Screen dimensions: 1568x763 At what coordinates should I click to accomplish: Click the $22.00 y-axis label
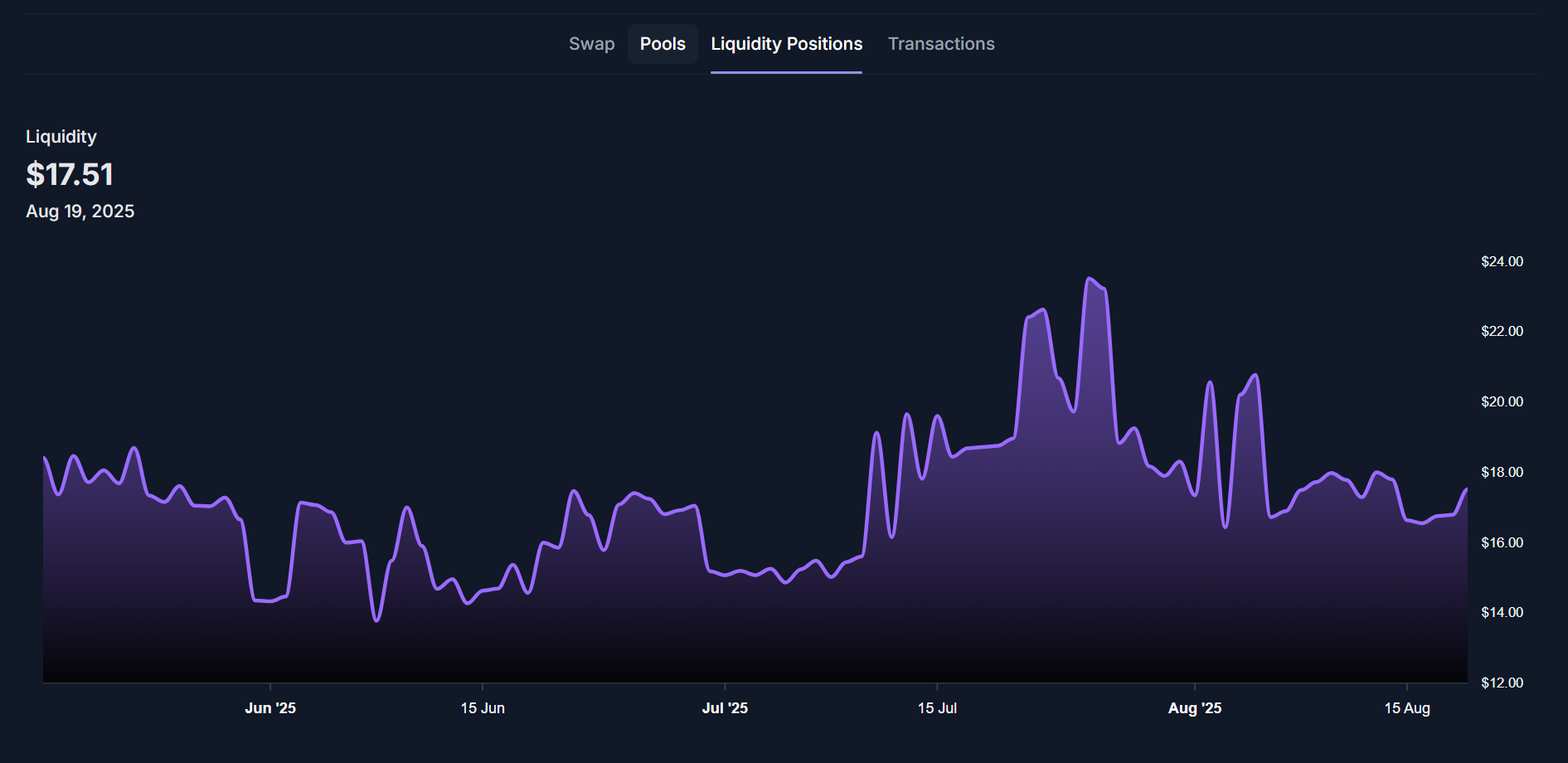1502,332
